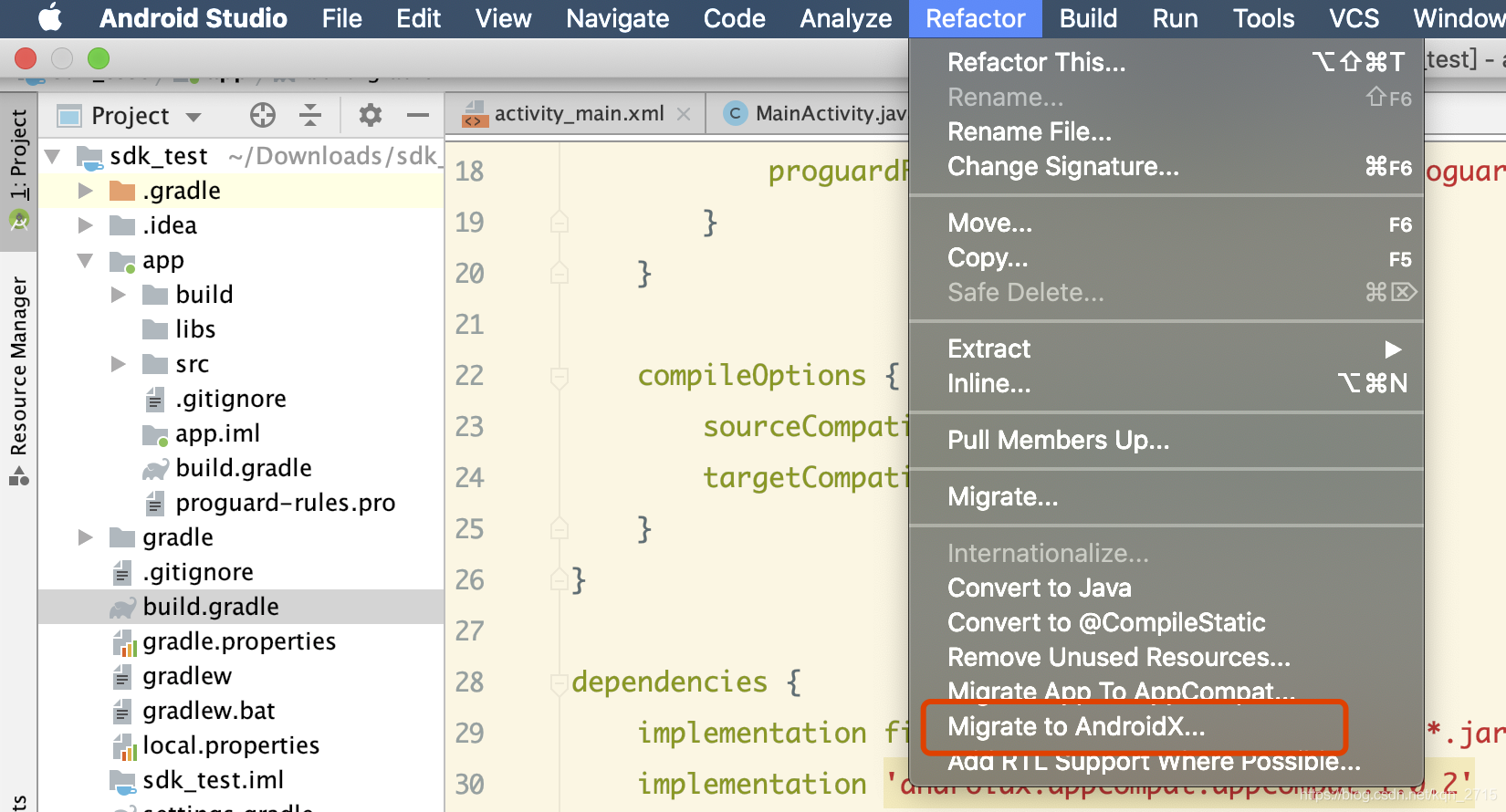1506x812 pixels.
Task: Click the fold marker on line 25
Action: click(560, 528)
